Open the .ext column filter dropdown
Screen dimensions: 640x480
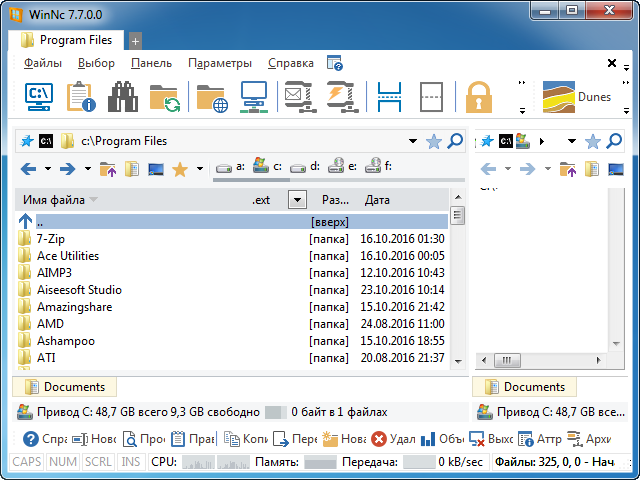pyautogui.click(x=295, y=200)
